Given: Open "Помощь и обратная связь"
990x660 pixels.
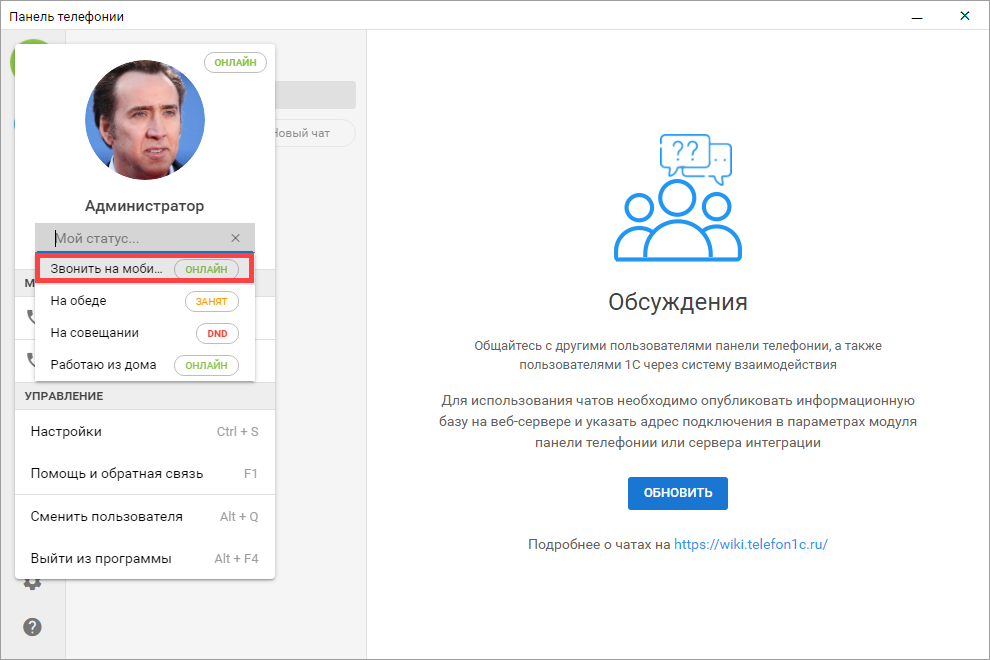Looking at the screenshot, I should tap(117, 473).
